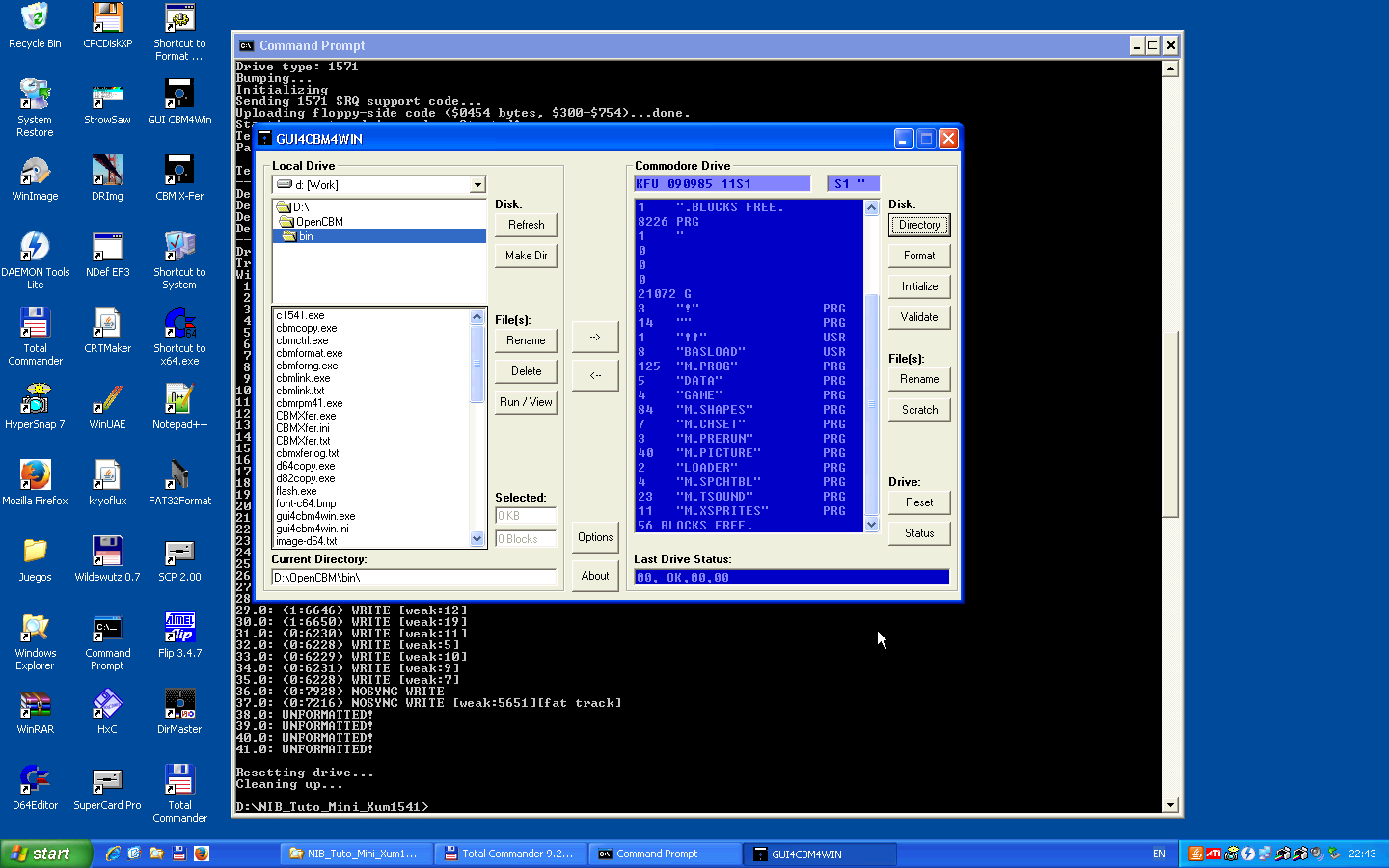
Task: Click the Current Directory path field
Action: pyautogui.click(x=414, y=578)
